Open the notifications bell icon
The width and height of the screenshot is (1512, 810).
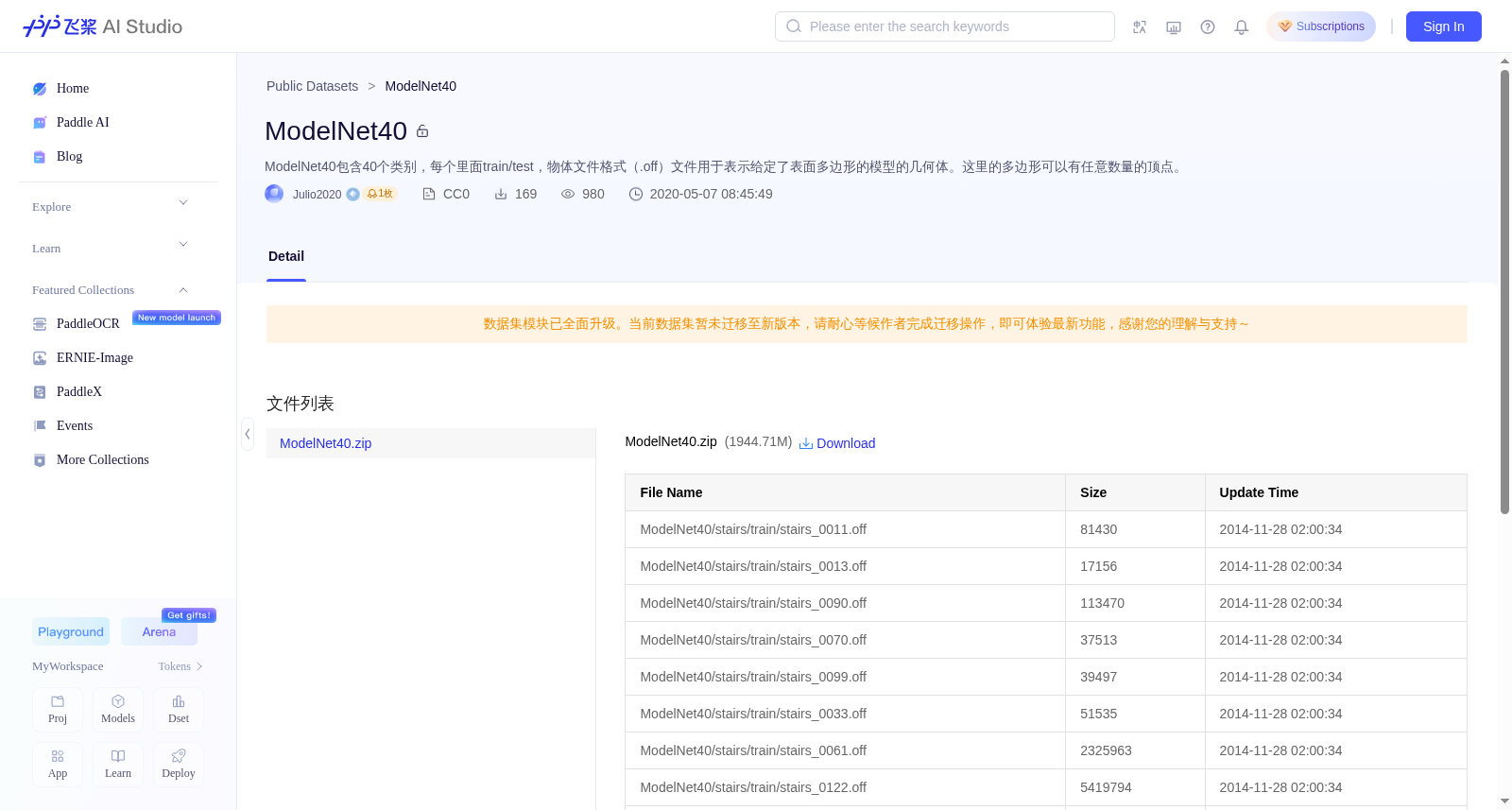point(1242,26)
